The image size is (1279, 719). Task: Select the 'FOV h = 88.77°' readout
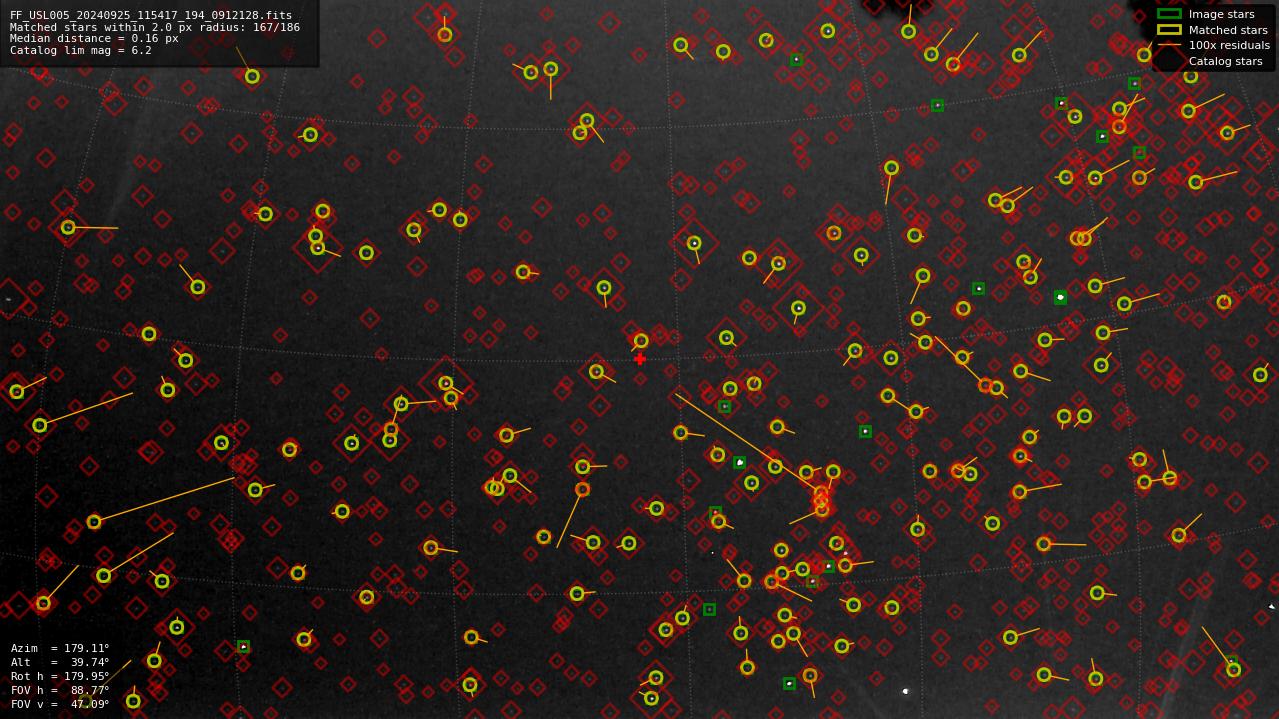pyautogui.click(x=60, y=690)
